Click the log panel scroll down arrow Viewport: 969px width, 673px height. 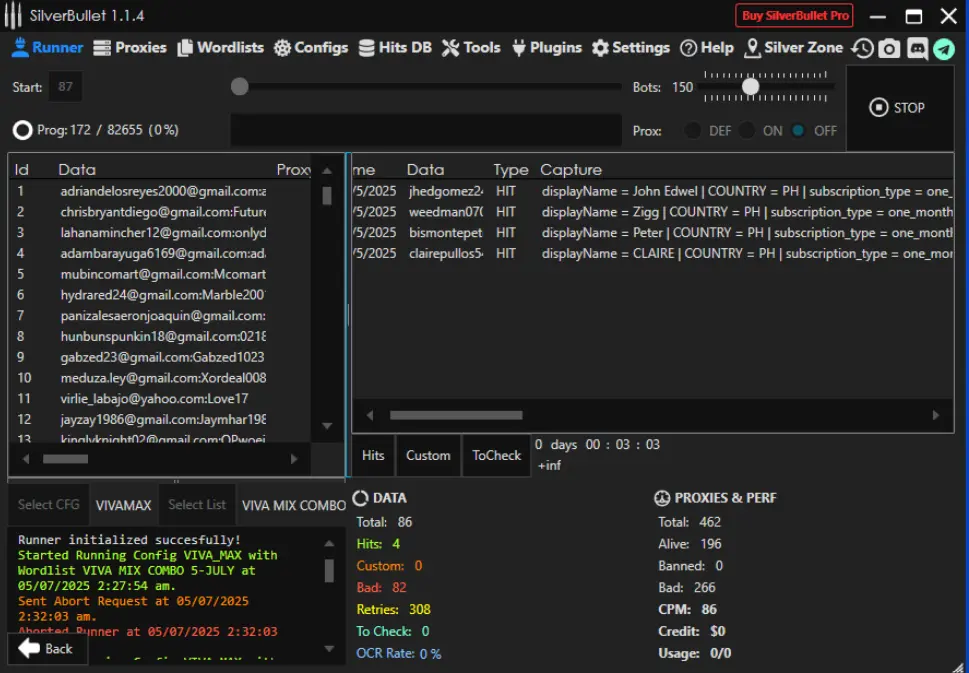329,648
